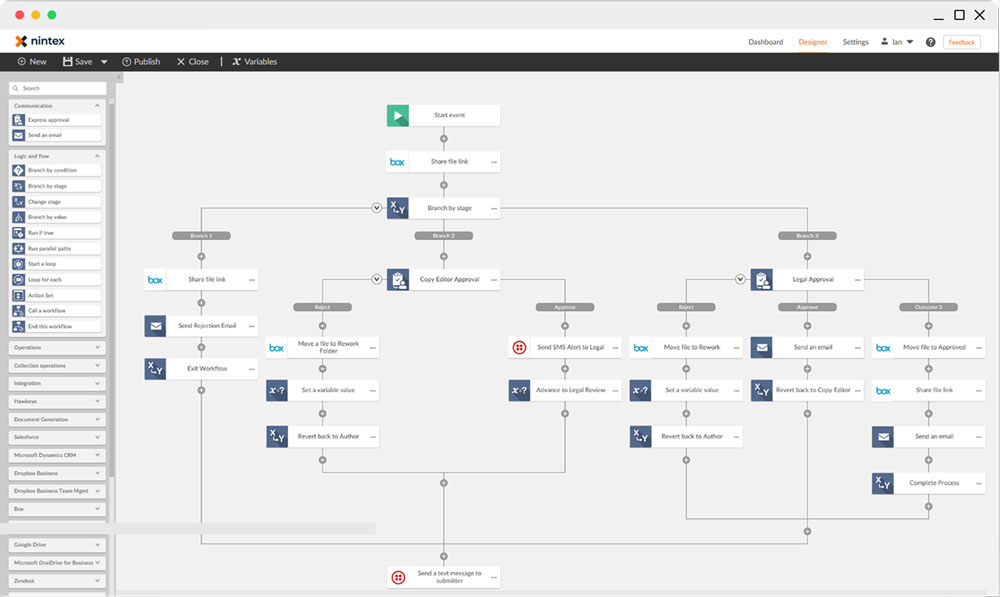
Task: Select the Branch by condition action icon
Action: (17, 170)
